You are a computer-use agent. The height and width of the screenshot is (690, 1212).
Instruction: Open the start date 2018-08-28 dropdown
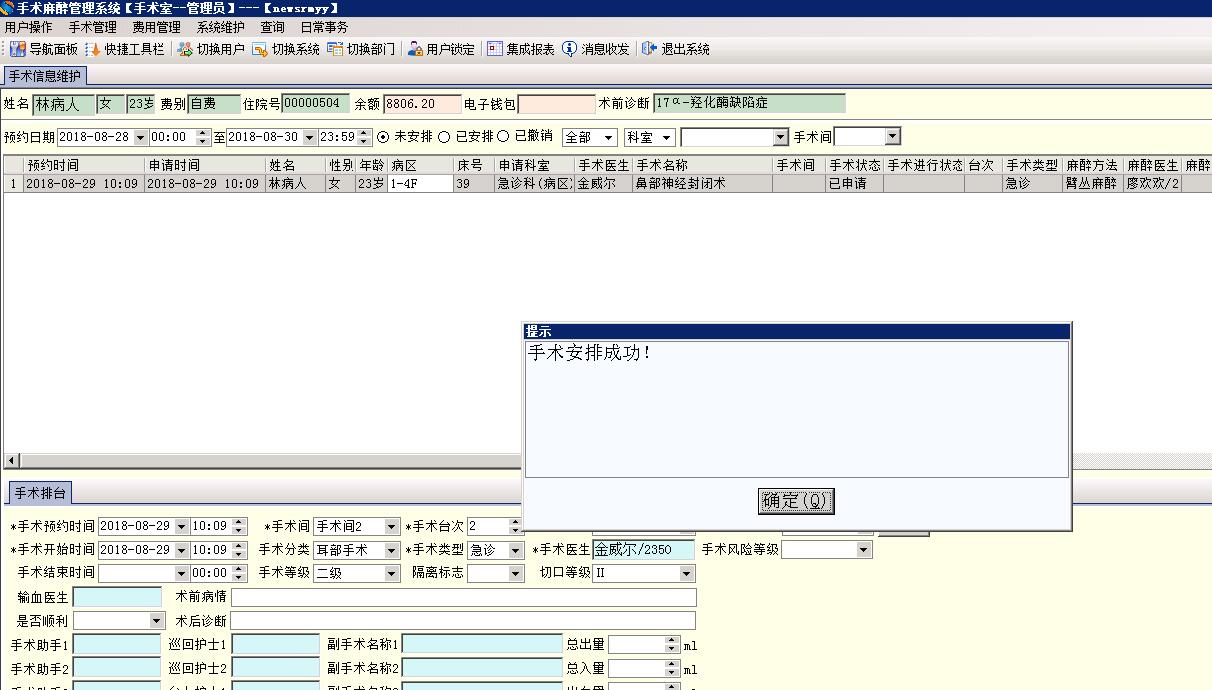click(139, 137)
